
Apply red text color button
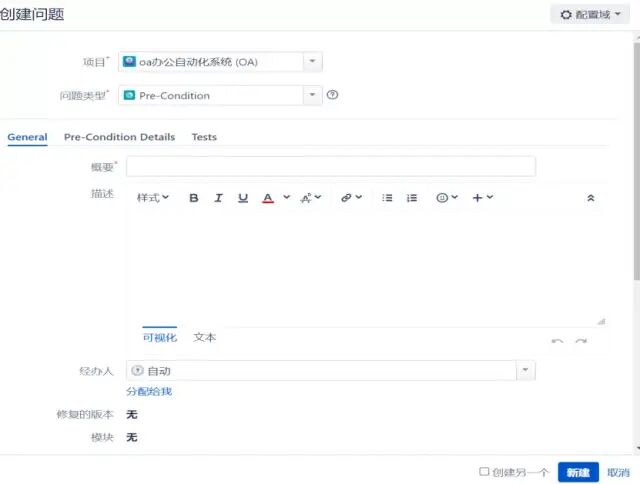click(268, 198)
